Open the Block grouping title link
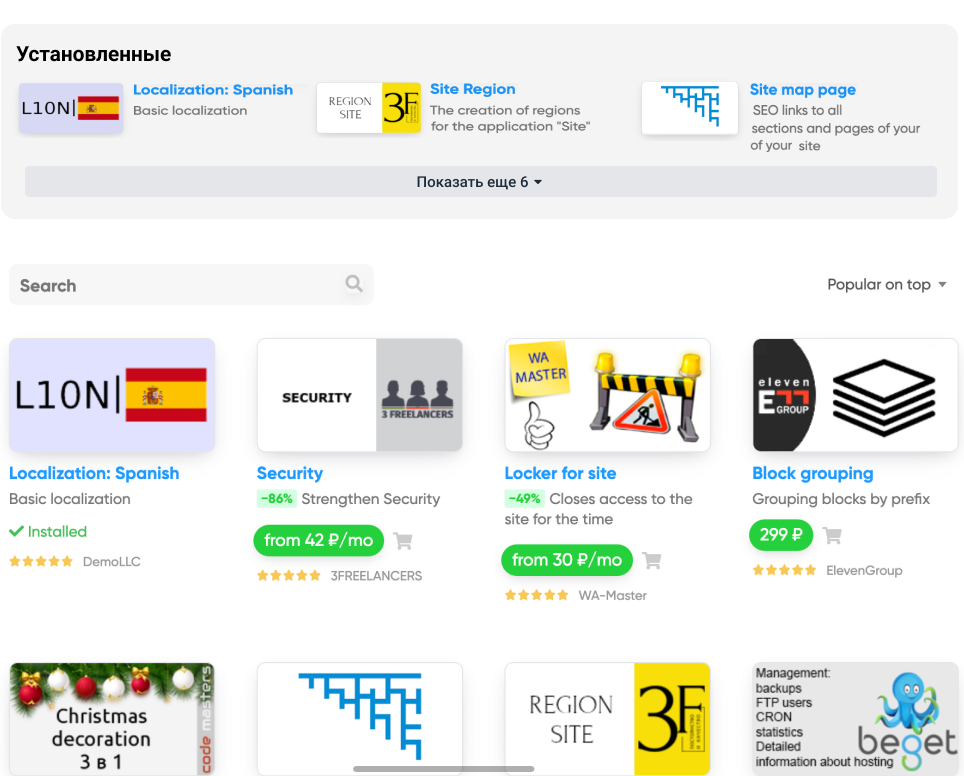 [x=813, y=473]
